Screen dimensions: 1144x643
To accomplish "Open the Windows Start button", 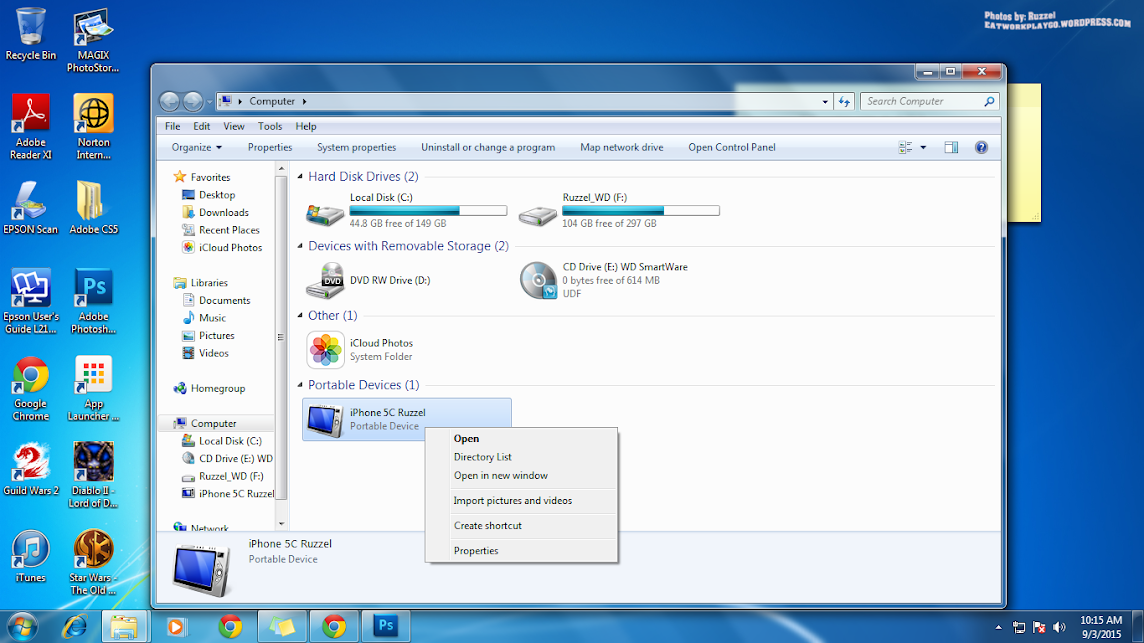I will (22, 627).
